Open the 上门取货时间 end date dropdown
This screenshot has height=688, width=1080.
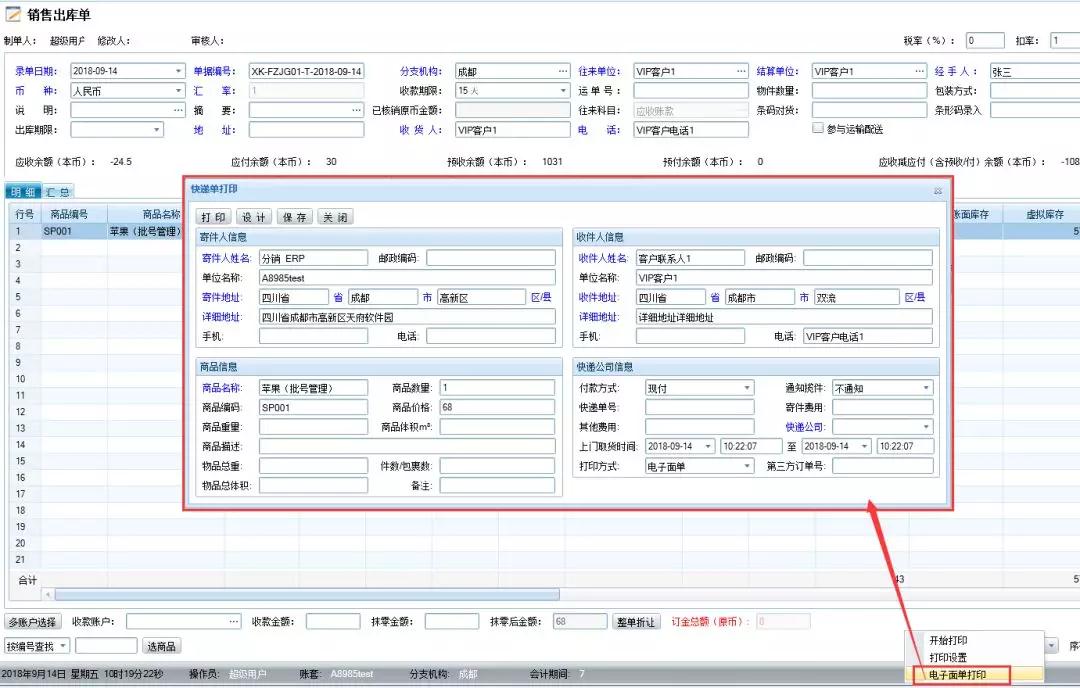point(864,446)
